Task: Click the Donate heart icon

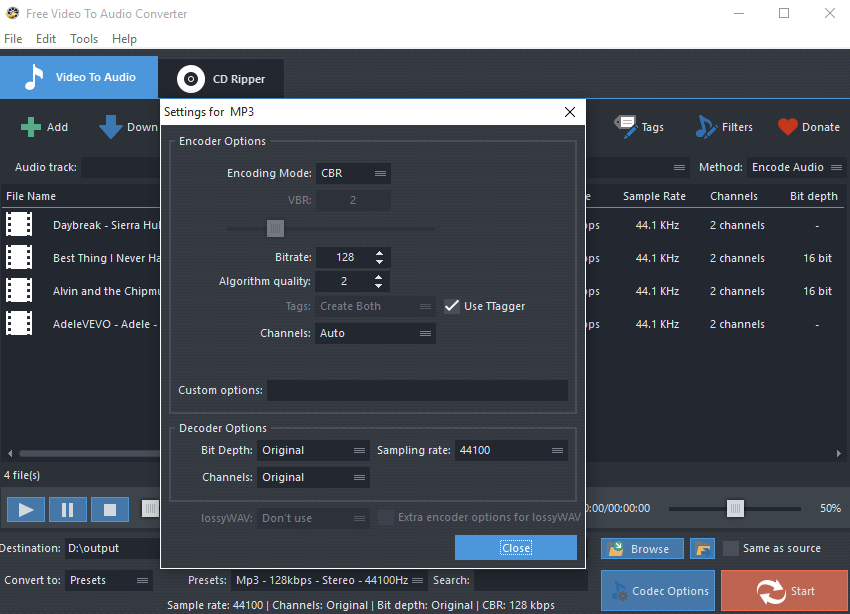Action: [788, 127]
